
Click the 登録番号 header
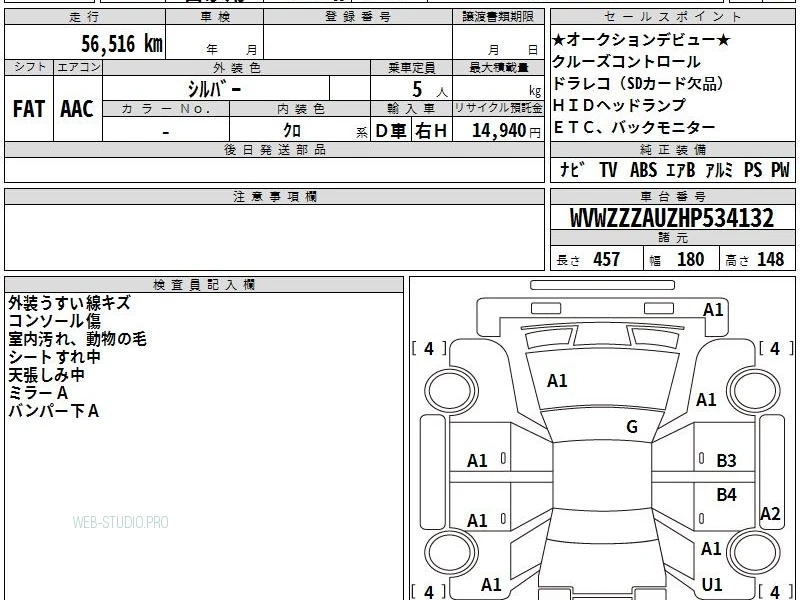click(x=358, y=17)
